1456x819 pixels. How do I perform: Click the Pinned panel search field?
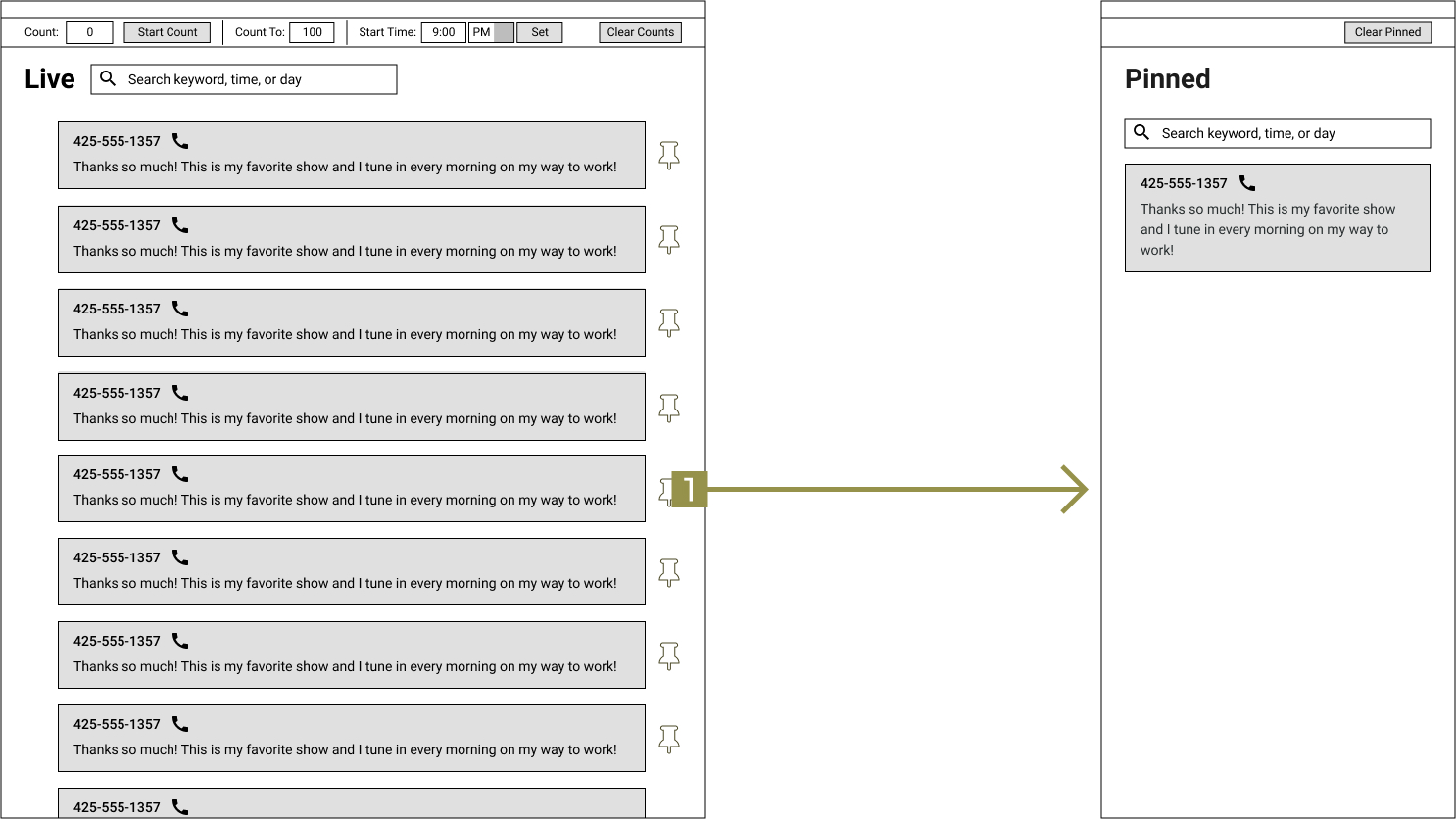coord(1278,133)
